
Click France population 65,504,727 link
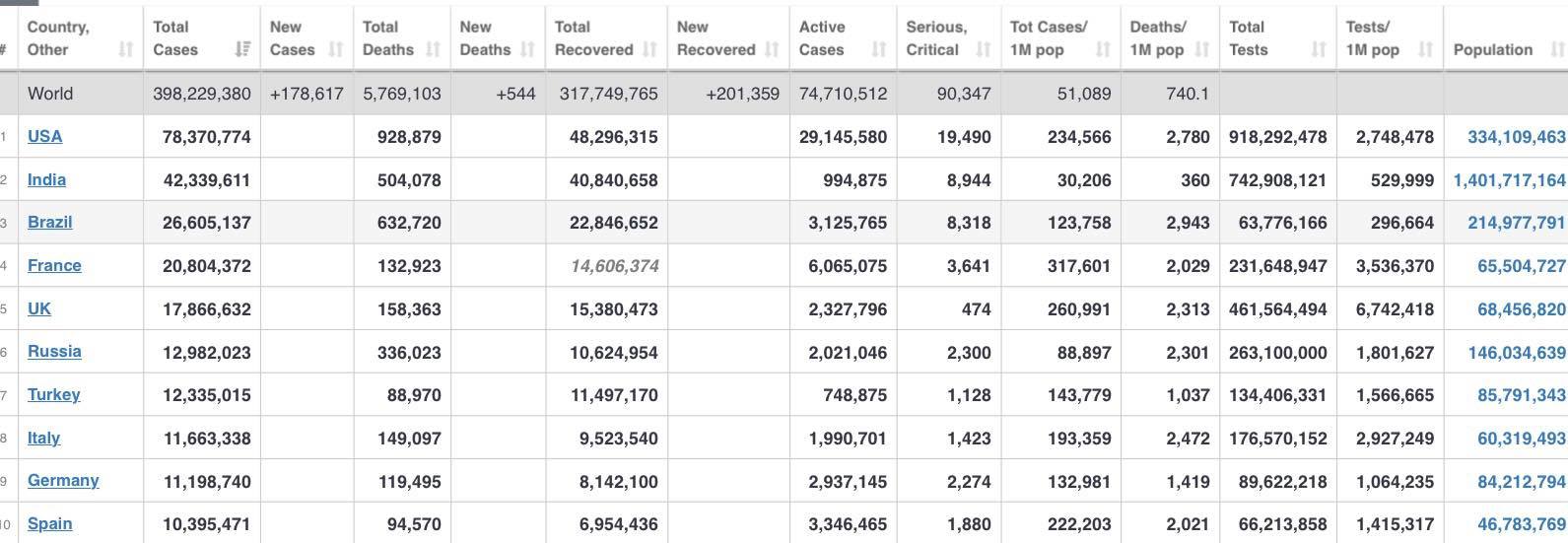point(1521,266)
